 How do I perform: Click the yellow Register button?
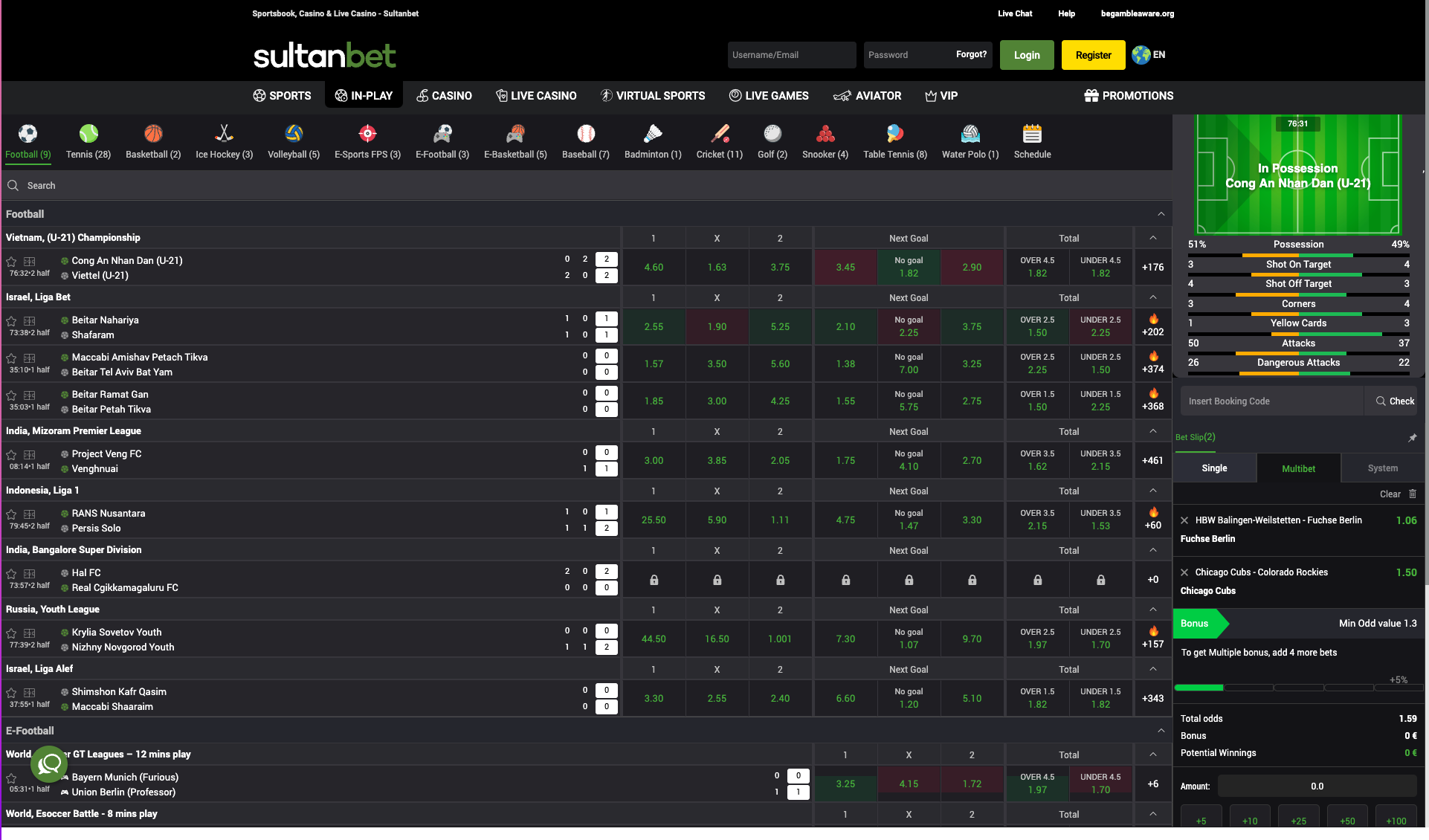[1093, 55]
